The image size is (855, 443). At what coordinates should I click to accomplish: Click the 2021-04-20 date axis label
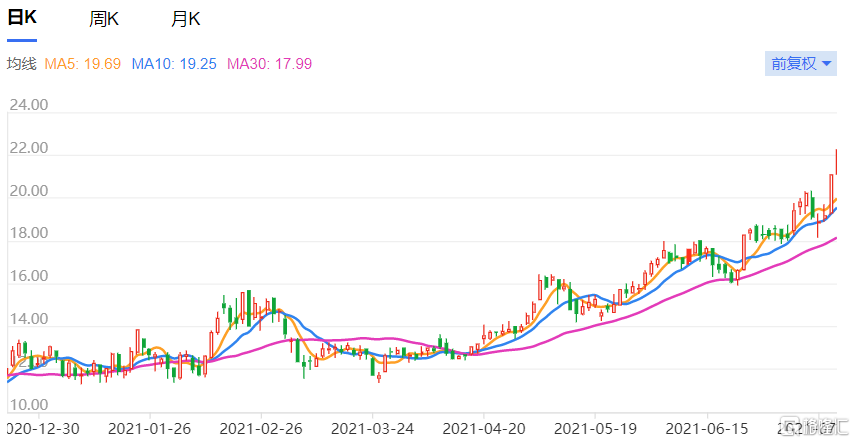483,428
